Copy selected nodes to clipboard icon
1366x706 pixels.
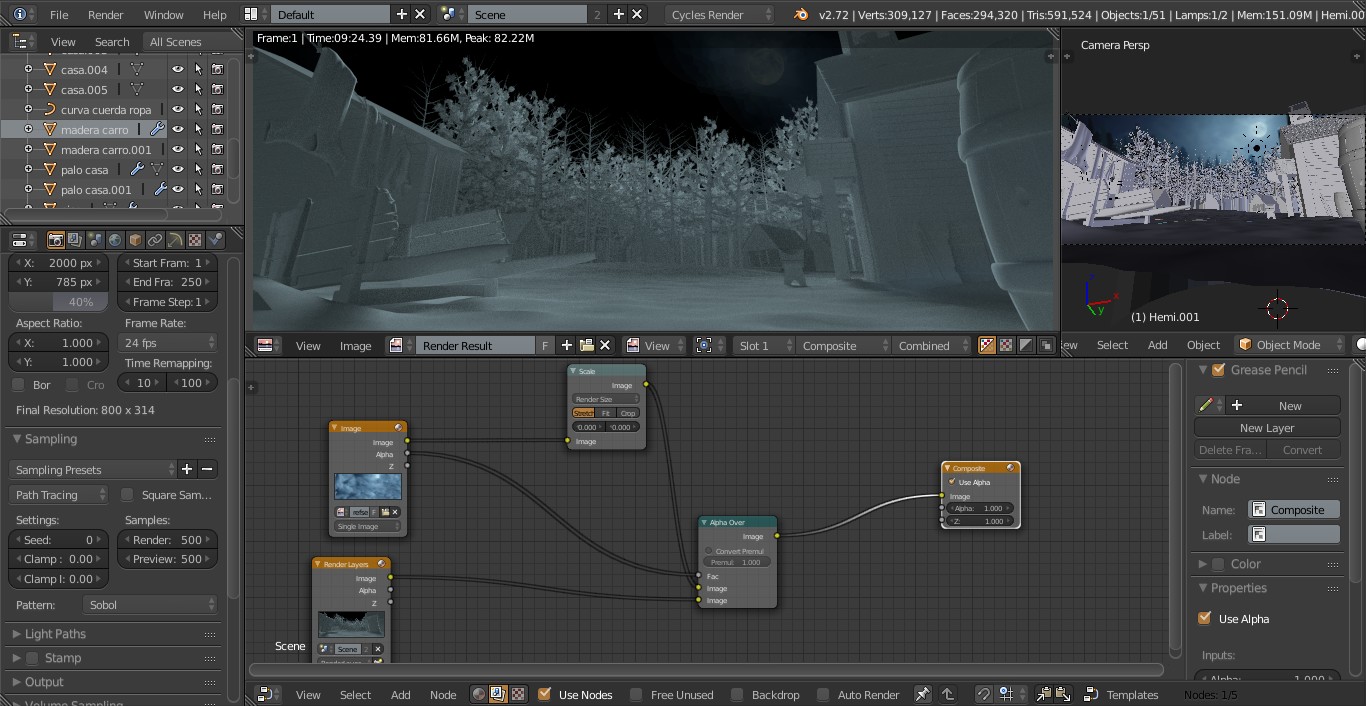click(x=1043, y=694)
